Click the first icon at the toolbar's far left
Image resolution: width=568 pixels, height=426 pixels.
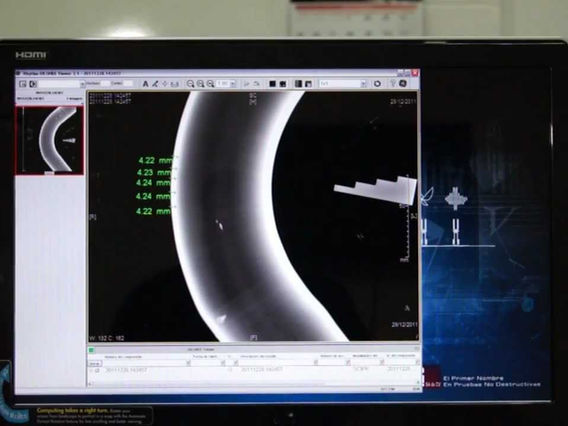point(22,84)
